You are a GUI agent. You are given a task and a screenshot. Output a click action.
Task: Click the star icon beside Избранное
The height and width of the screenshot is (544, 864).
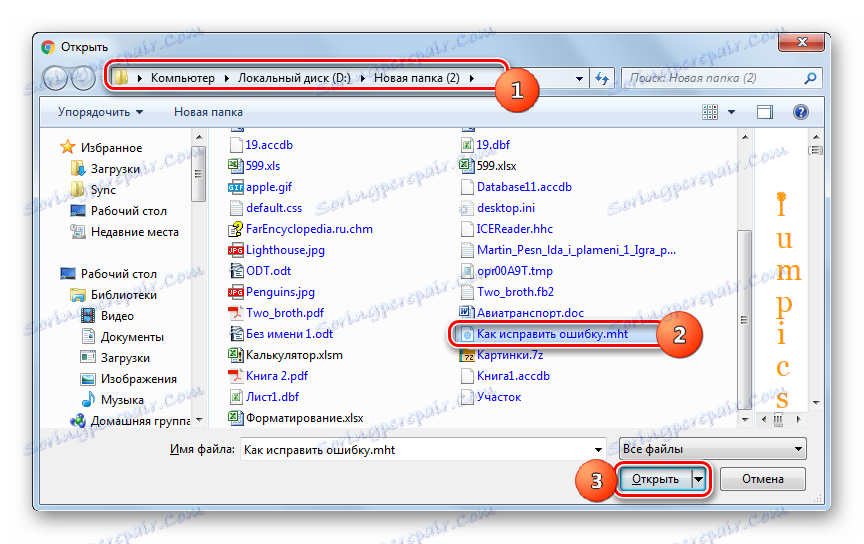coord(68,147)
